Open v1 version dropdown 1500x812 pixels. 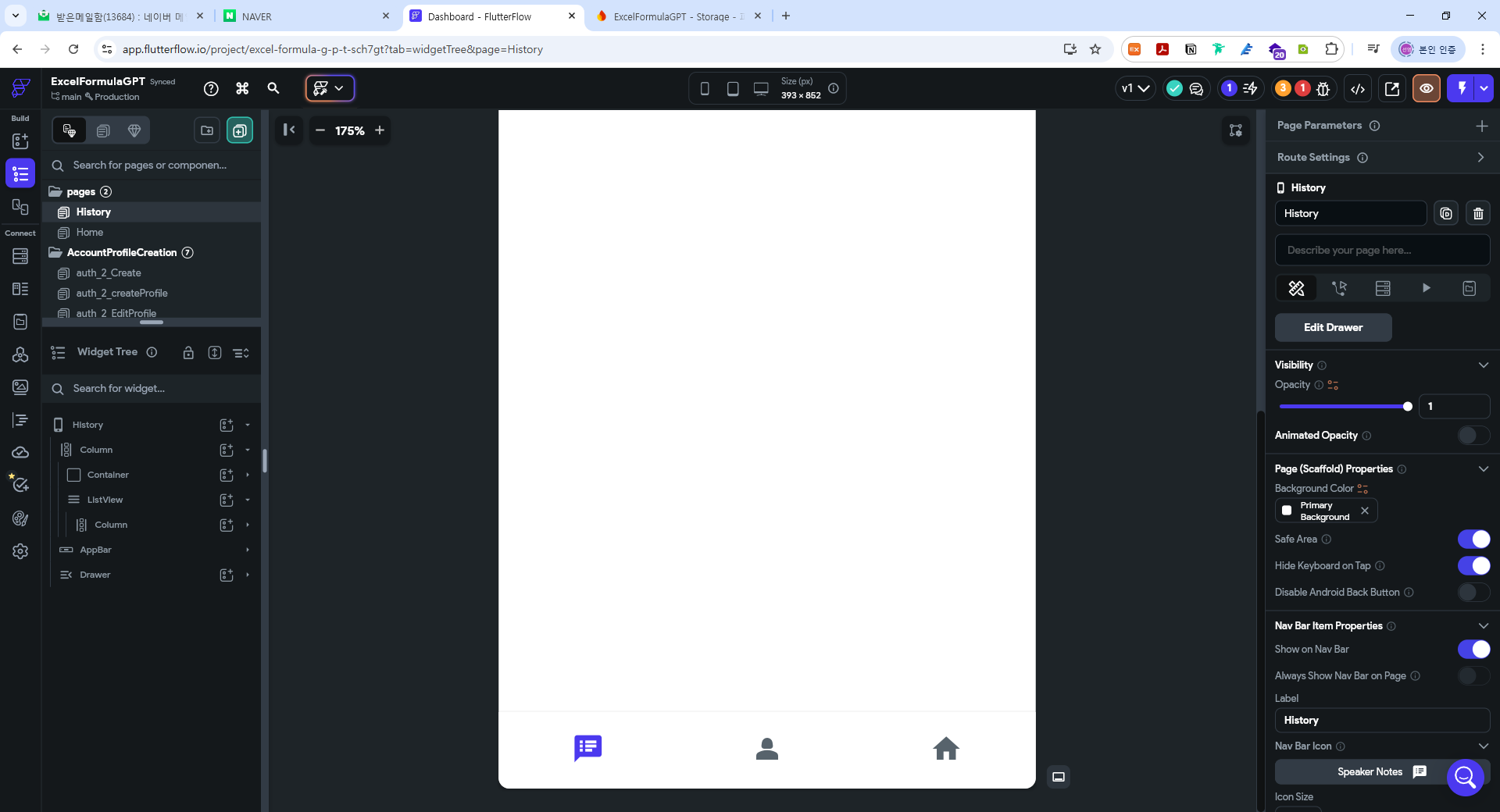pos(1135,88)
